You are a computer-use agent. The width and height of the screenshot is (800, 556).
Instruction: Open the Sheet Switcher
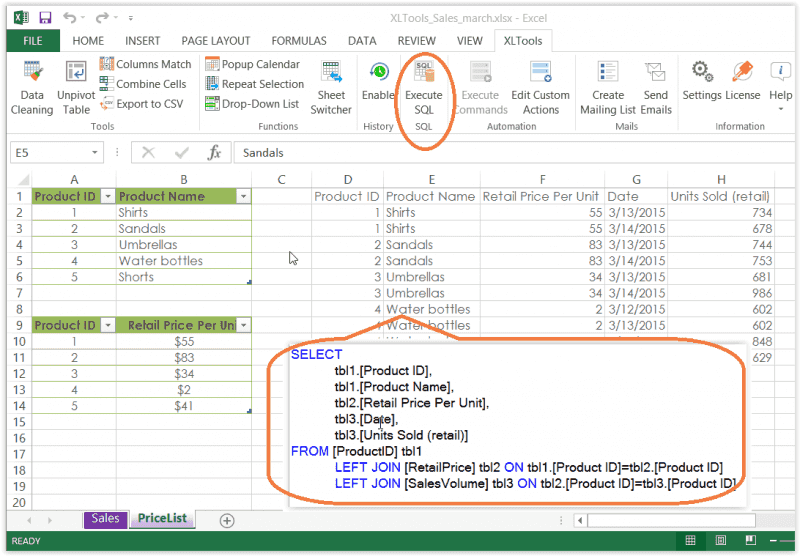click(331, 88)
